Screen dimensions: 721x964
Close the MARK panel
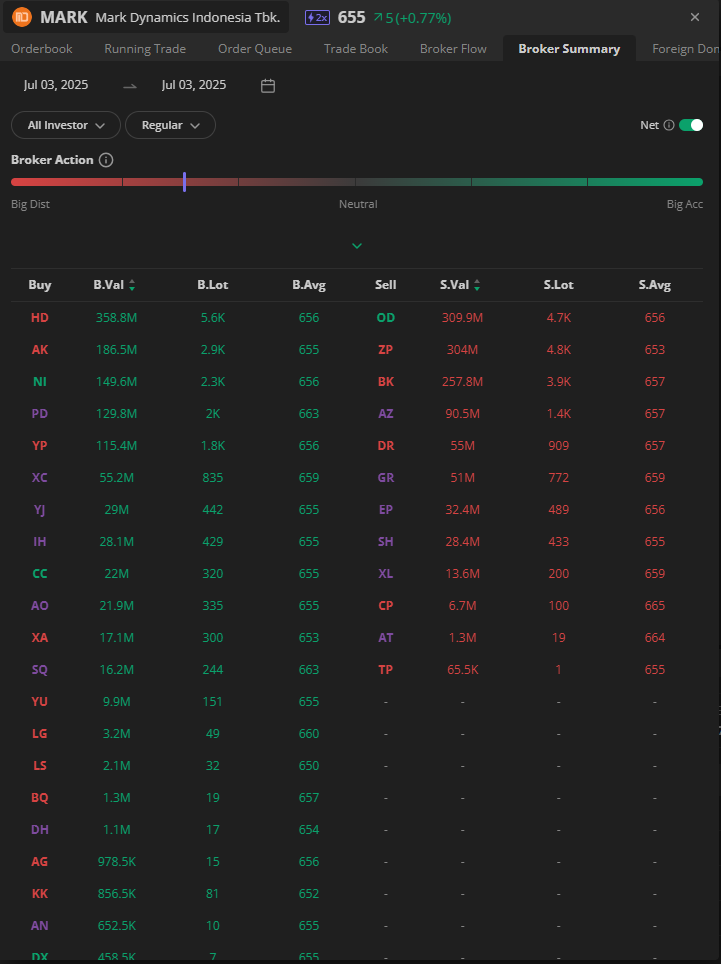[x=695, y=17]
